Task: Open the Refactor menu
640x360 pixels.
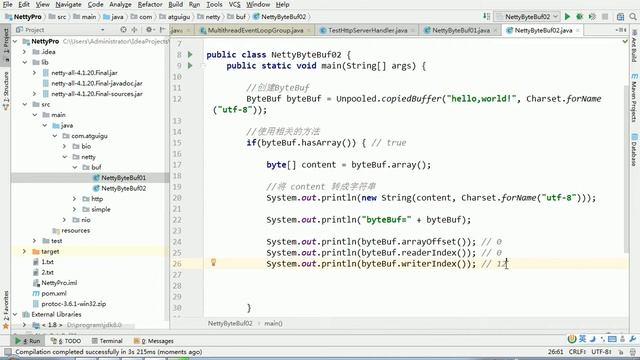Action: 150,4
